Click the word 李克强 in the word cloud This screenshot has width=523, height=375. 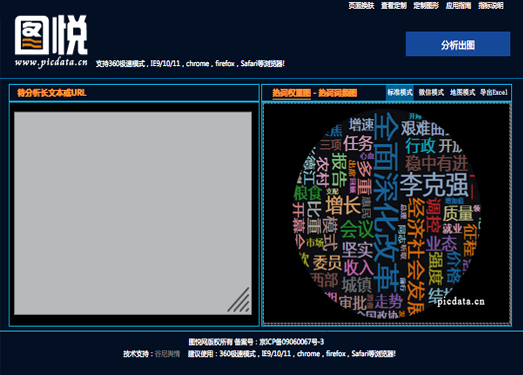coord(434,184)
